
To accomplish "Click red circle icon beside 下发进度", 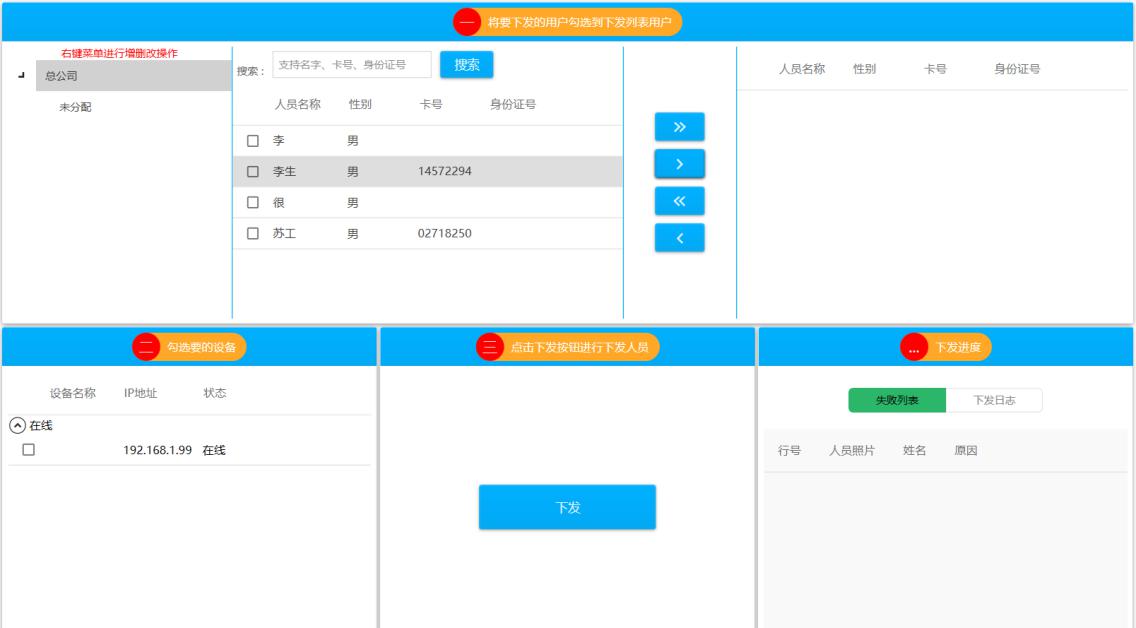I will (914, 347).
